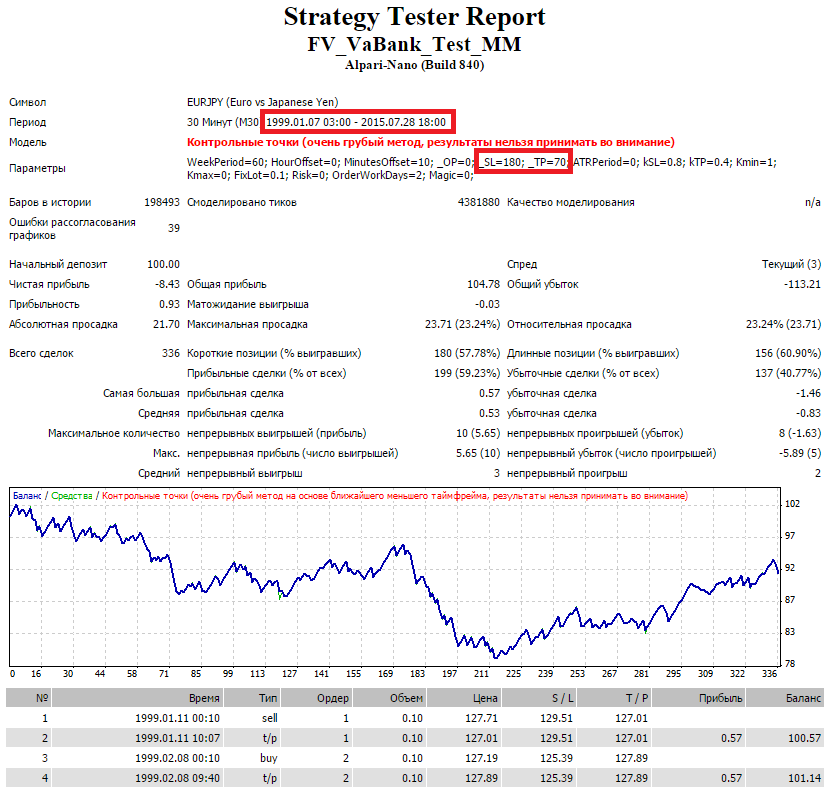The image size is (837, 793).
Task: Click the Абсолютная просадка value 21.70
Action: point(166,324)
